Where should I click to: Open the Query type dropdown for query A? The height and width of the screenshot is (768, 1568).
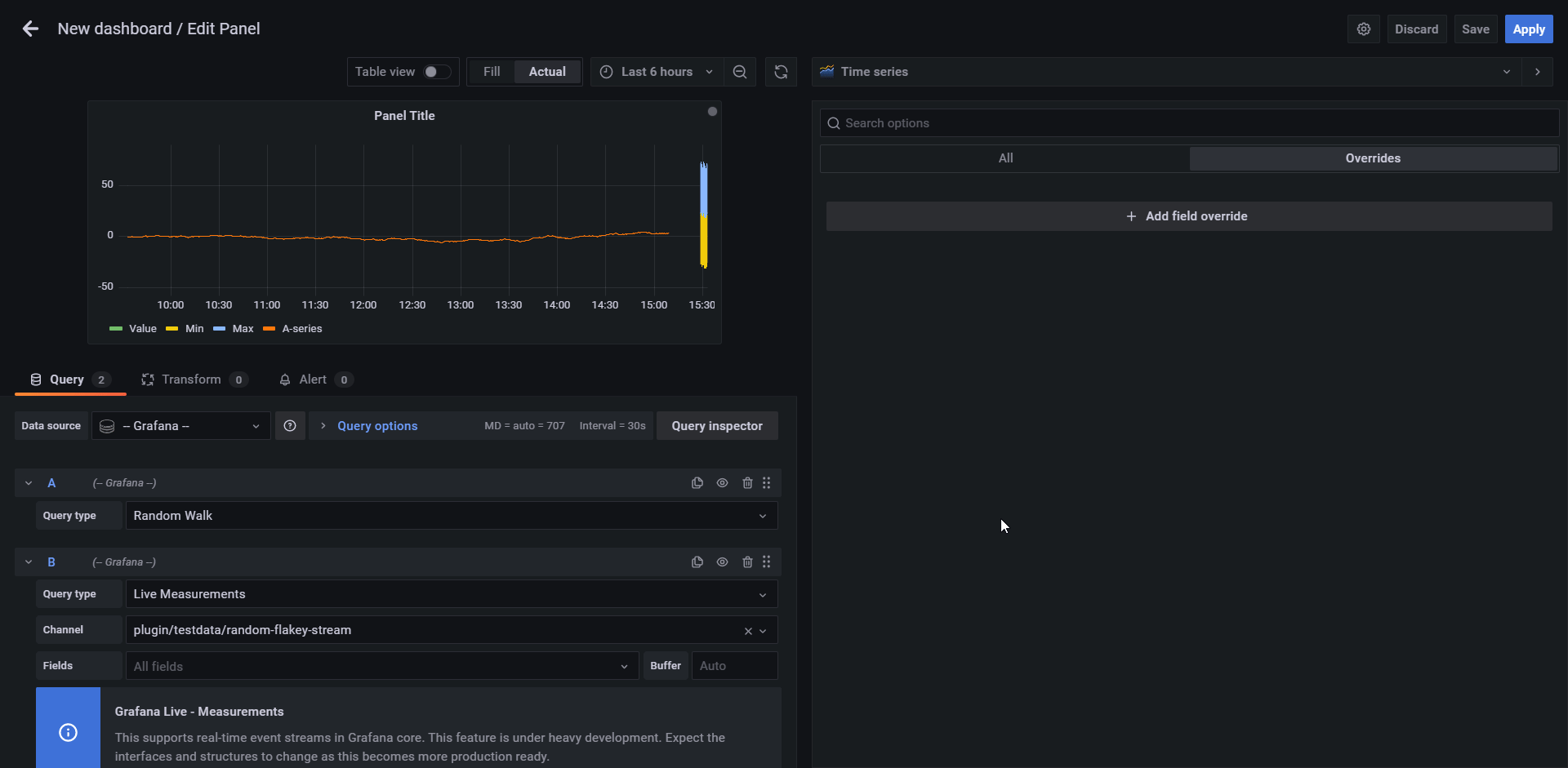click(x=762, y=515)
